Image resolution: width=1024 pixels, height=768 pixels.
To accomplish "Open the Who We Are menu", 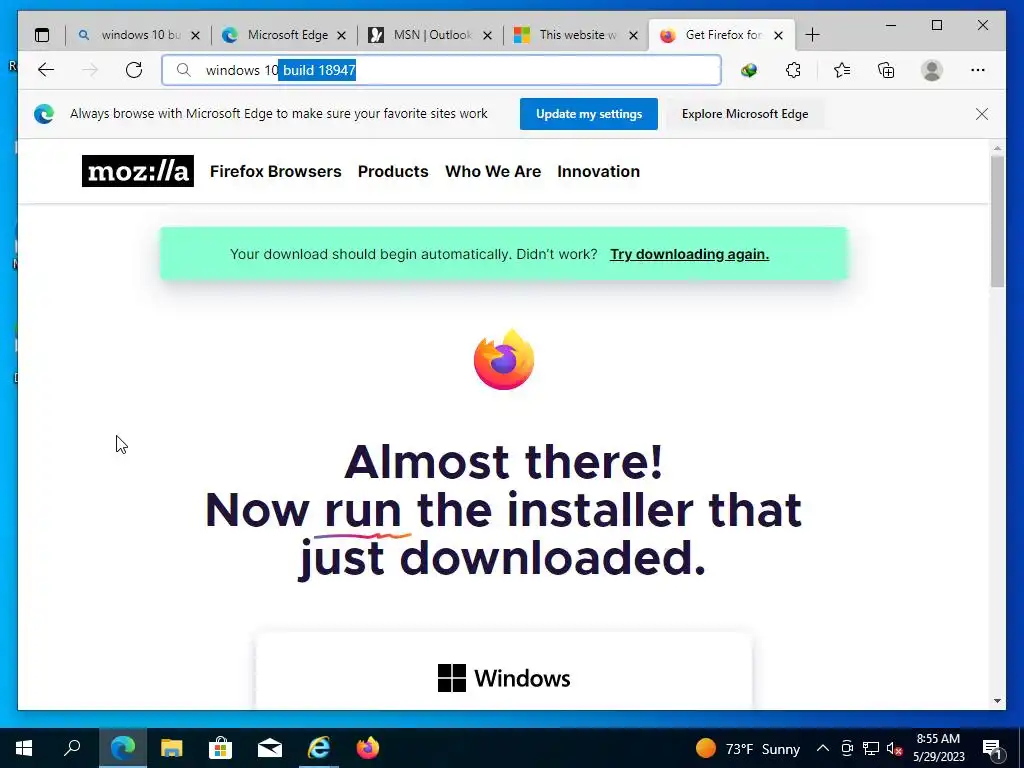I will click(493, 171).
